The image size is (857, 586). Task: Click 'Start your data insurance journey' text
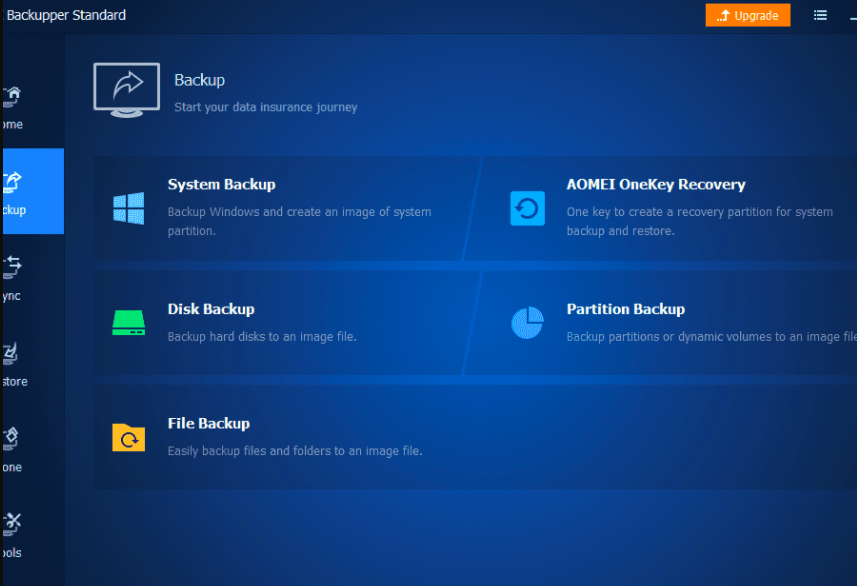tap(266, 107)
